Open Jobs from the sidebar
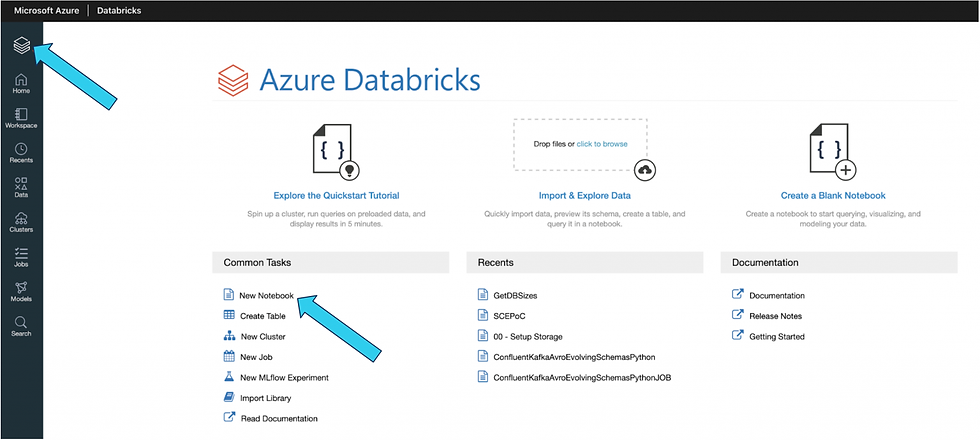This screenshot has height=440, width=980. (x=21, y=257)
